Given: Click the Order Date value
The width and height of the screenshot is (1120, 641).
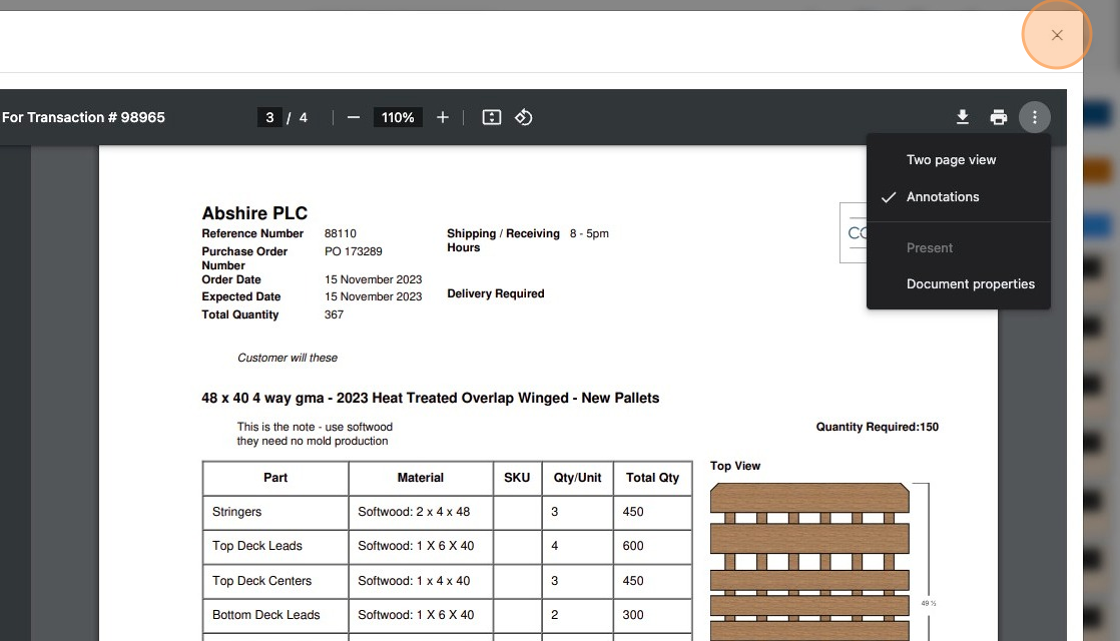Looking at the screenshot, I should [373, 279].
